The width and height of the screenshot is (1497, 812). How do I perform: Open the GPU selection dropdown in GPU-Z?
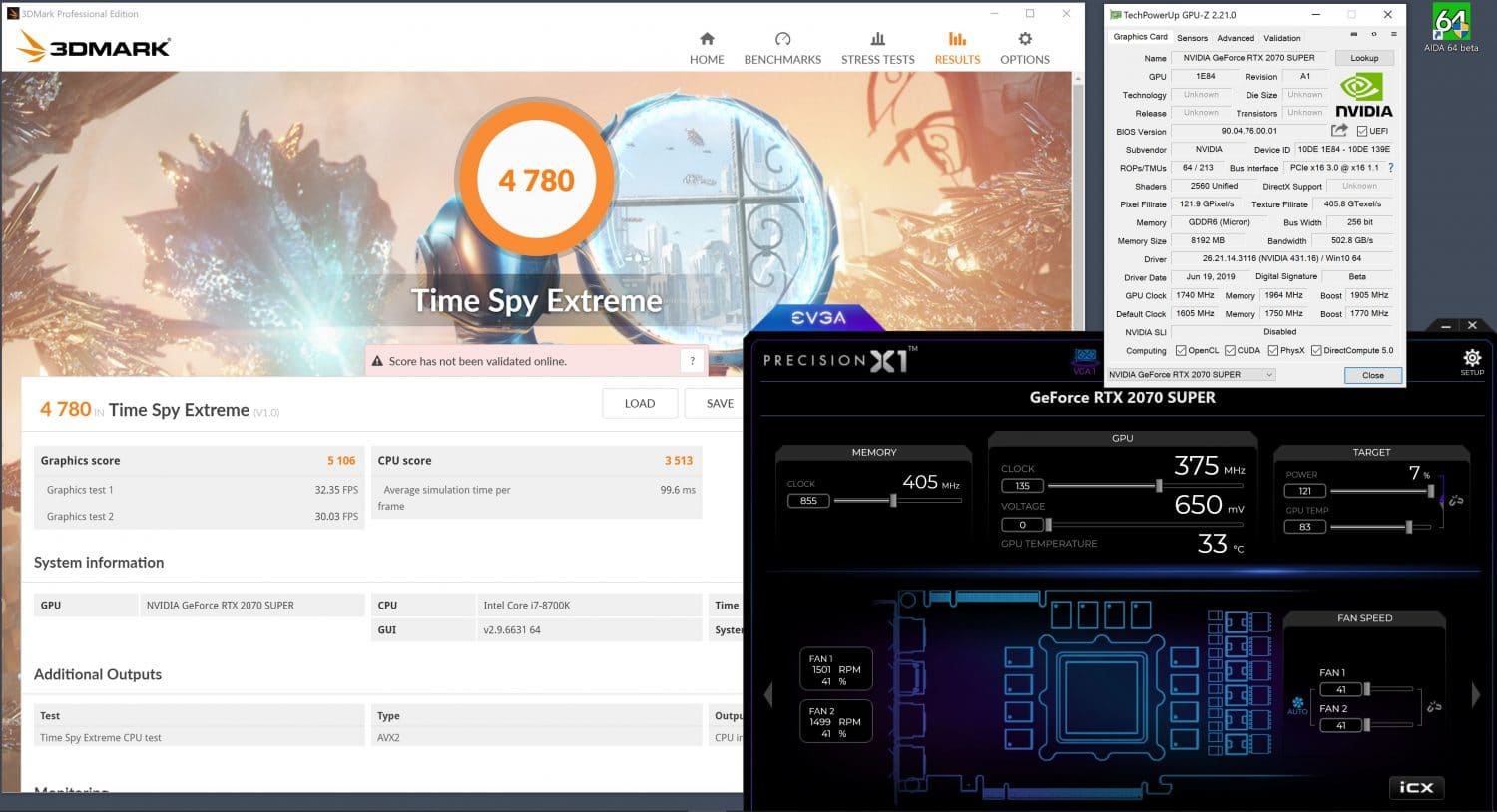coord(1192,375)
